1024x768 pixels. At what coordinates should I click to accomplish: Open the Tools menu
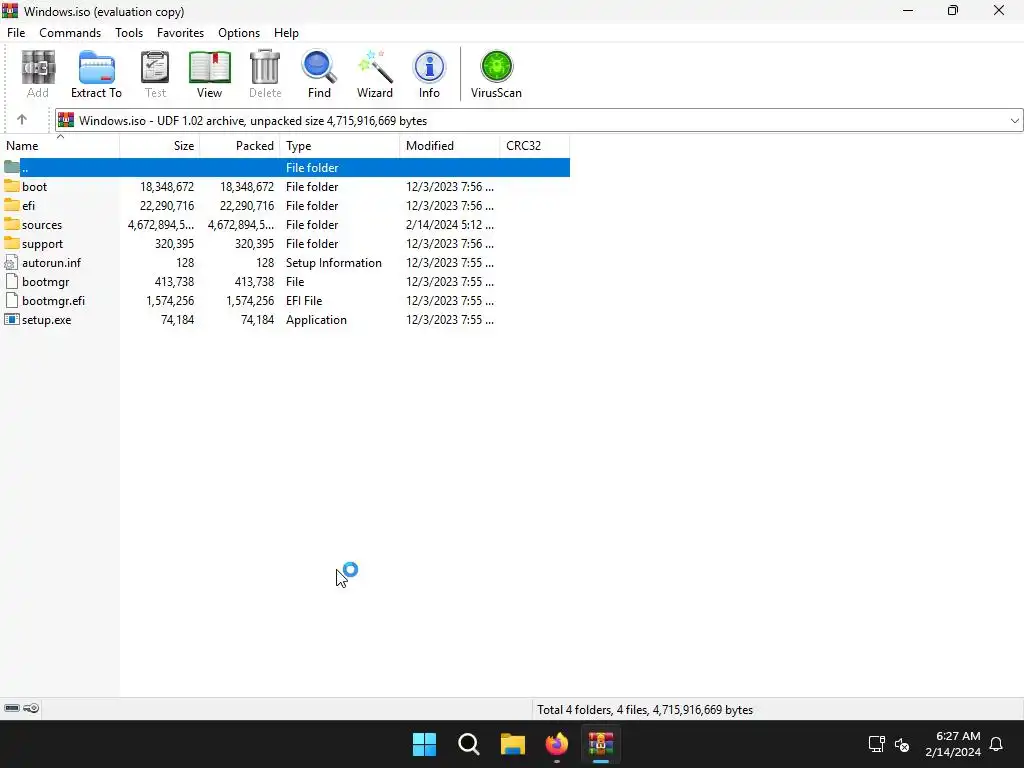129,33
